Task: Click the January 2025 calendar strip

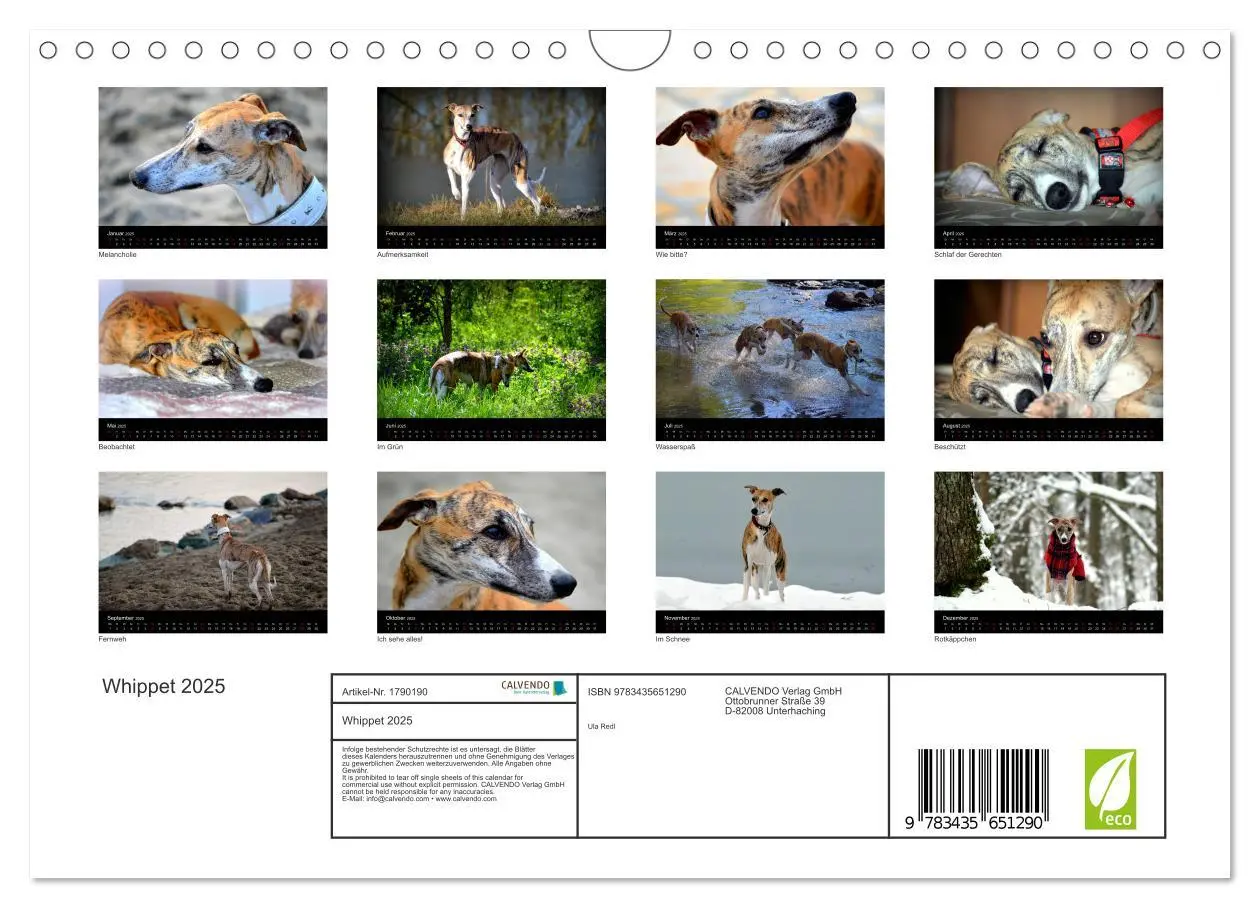Action: click(x=213, y=238)
